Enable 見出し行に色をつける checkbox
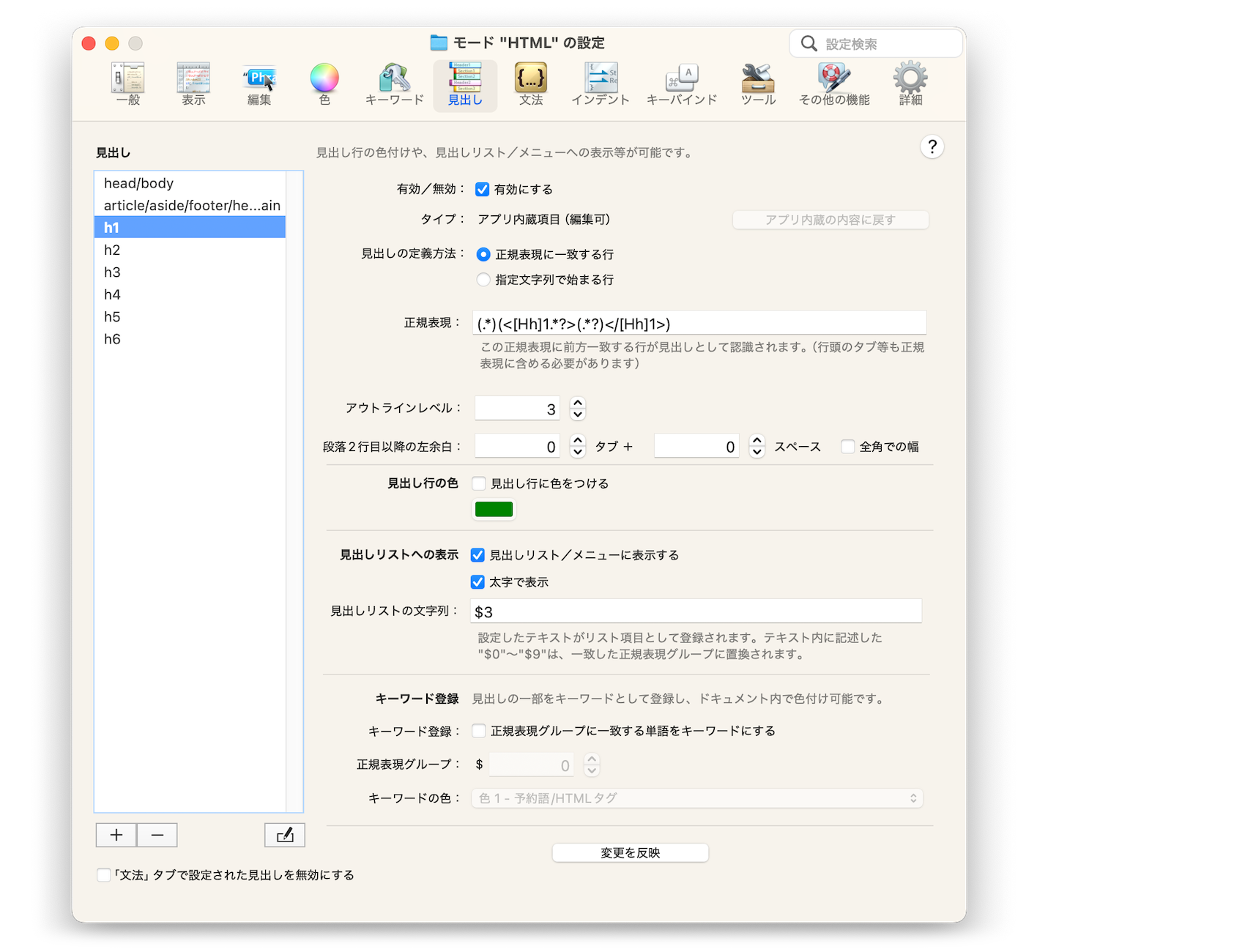Viewport: 1245px width, 952px height. click(479, 483)
